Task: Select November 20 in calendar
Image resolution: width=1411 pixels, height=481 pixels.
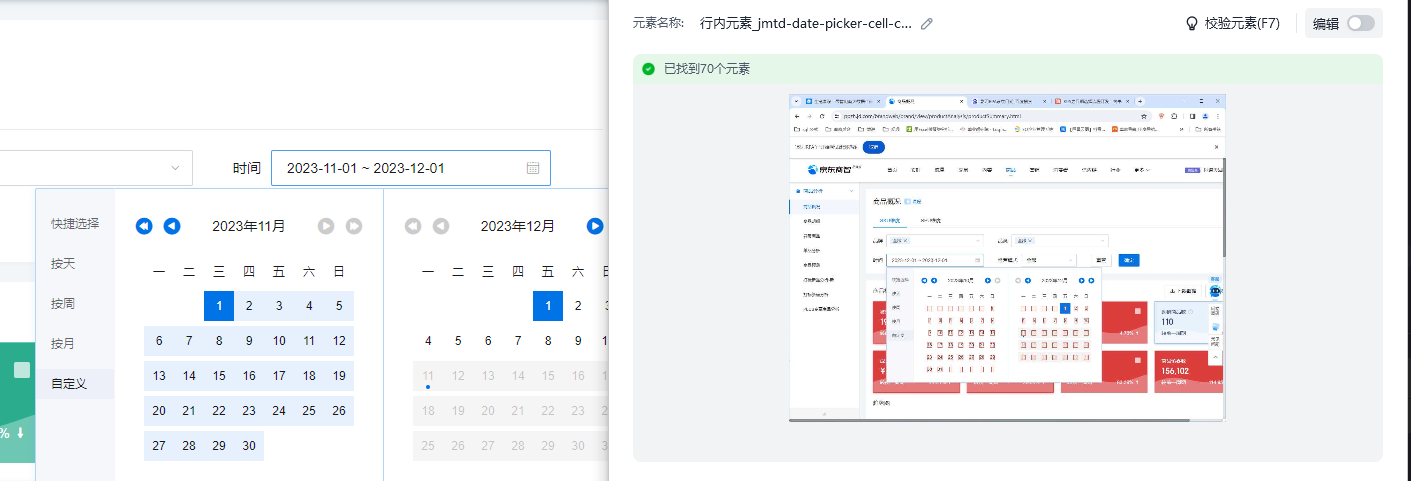Action: [159, 411]
